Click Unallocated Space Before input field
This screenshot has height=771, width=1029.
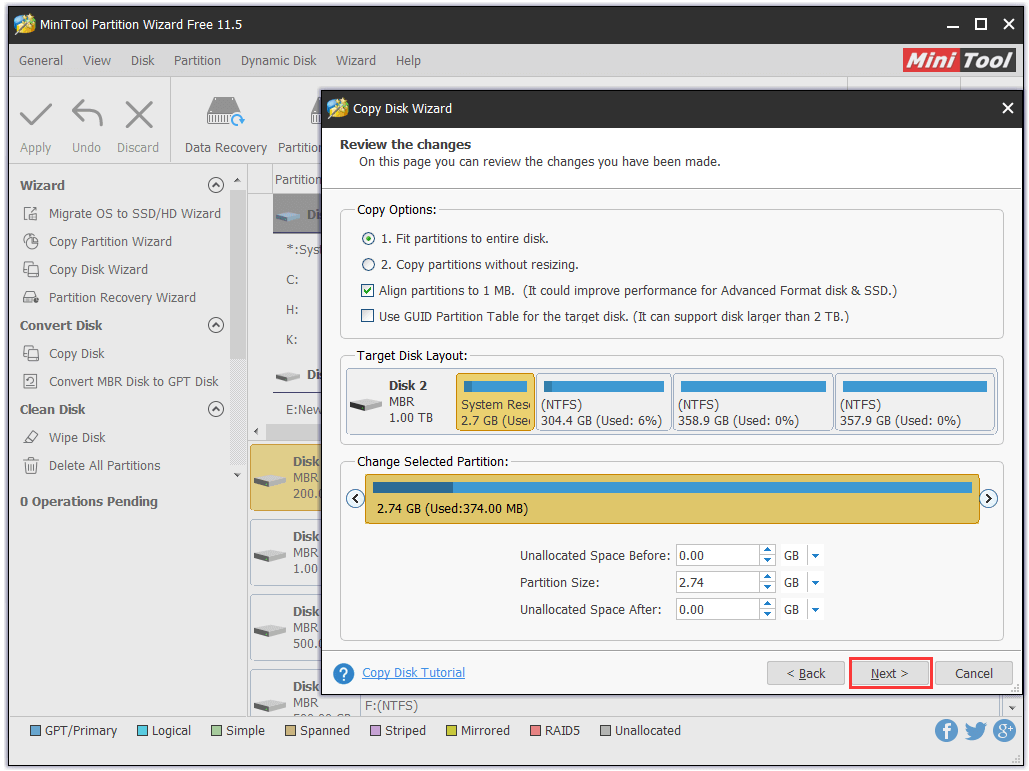click(717, 556)
